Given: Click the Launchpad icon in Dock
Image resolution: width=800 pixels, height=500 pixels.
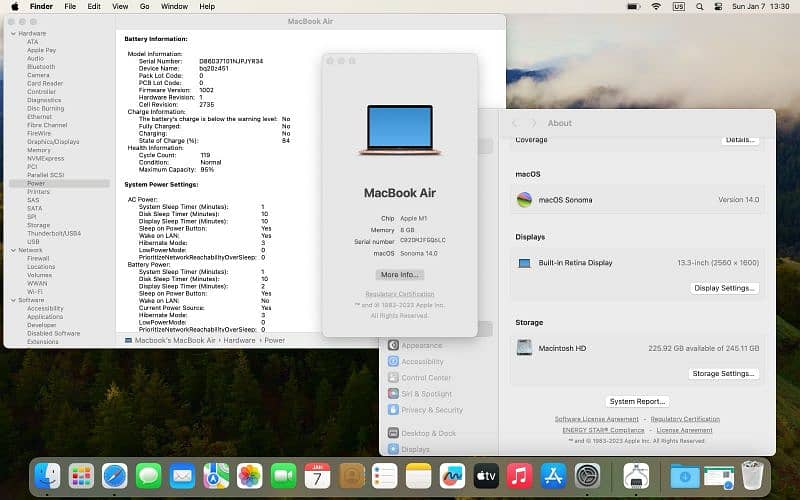Looking at the screenshot, I should (x=81, y=476).
